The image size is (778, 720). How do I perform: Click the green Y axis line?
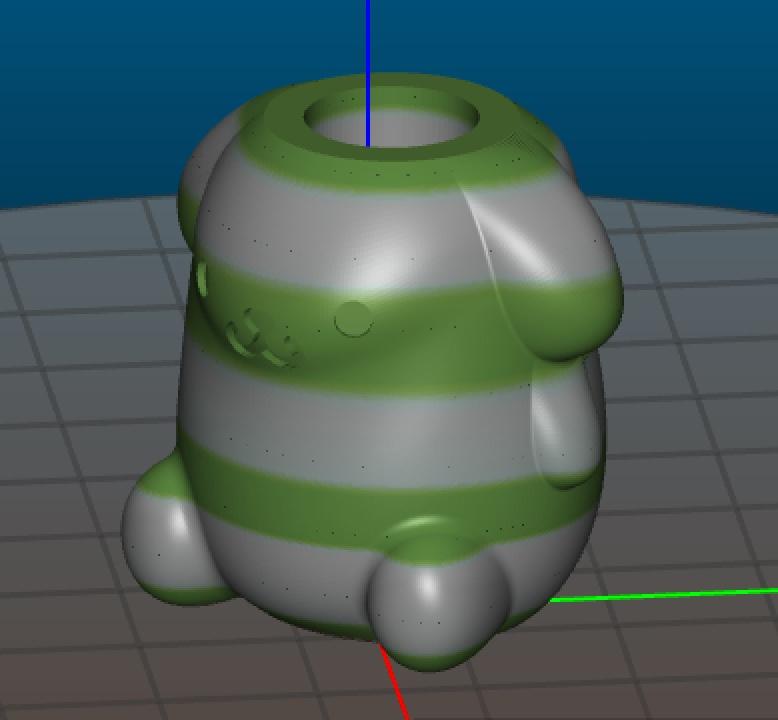click(x=664, y=595)
